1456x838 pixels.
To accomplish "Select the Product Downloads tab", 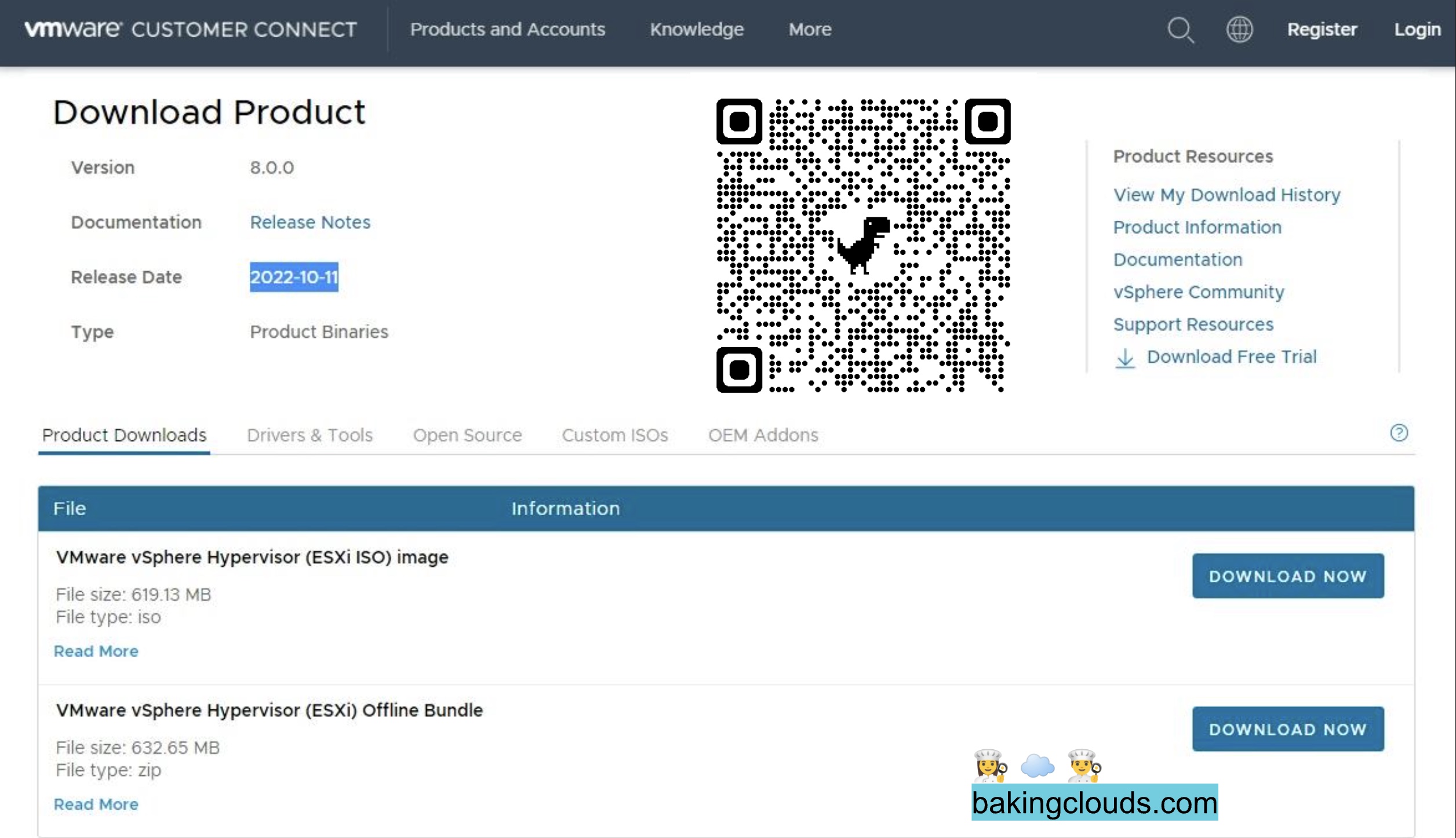I will click(x=124, y=435).
